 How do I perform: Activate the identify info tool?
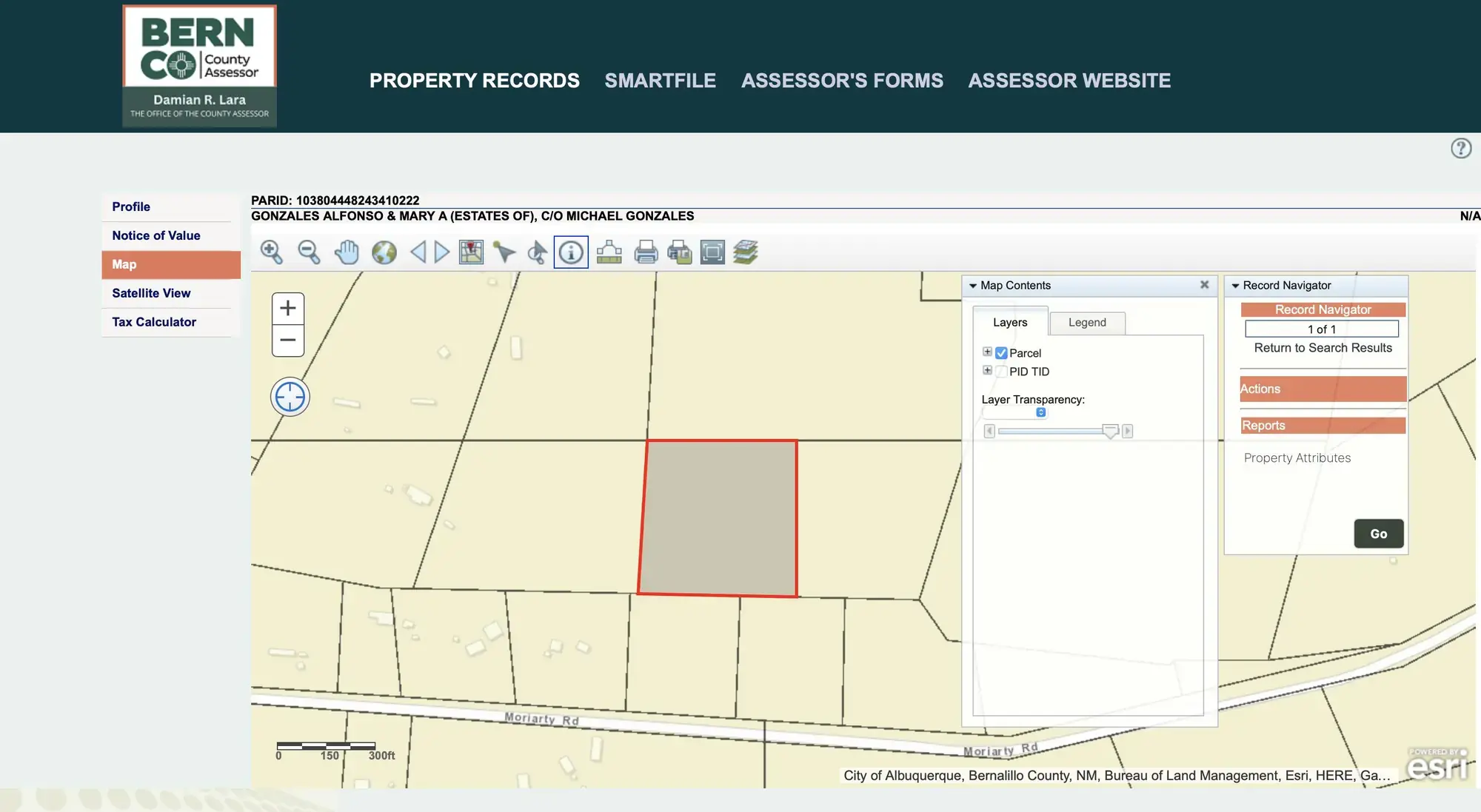[571, 252]
